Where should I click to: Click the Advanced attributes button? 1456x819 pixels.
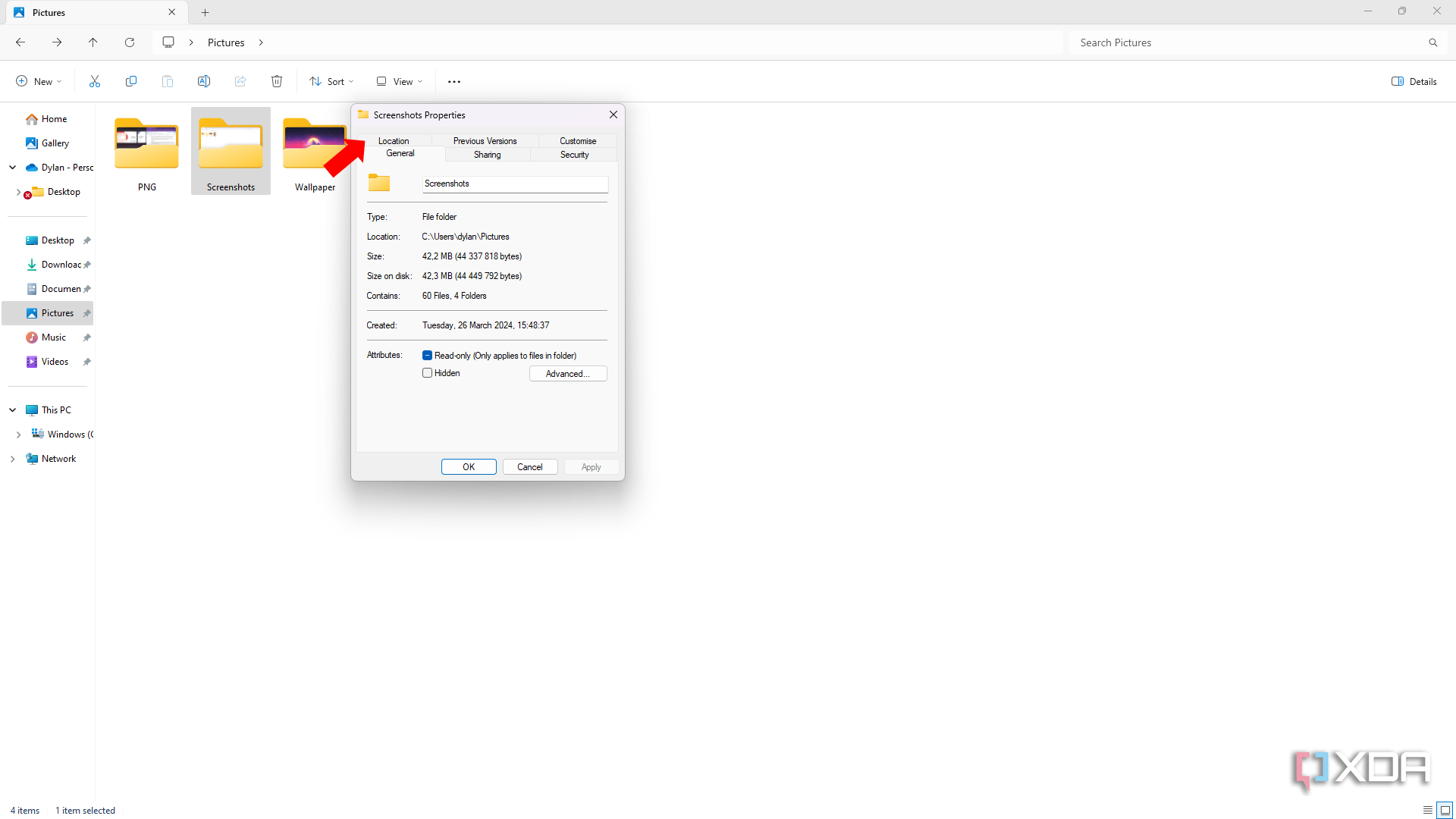click(567, 373)
